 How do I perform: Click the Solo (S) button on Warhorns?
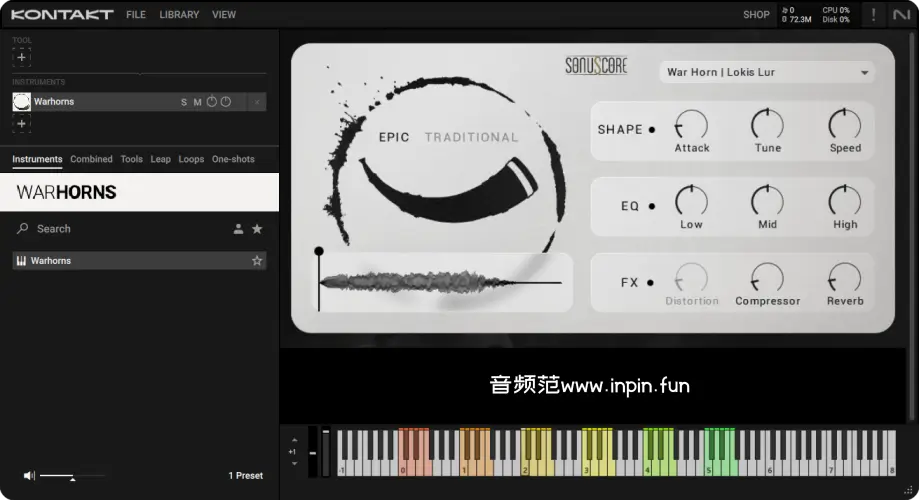(184, 102)
